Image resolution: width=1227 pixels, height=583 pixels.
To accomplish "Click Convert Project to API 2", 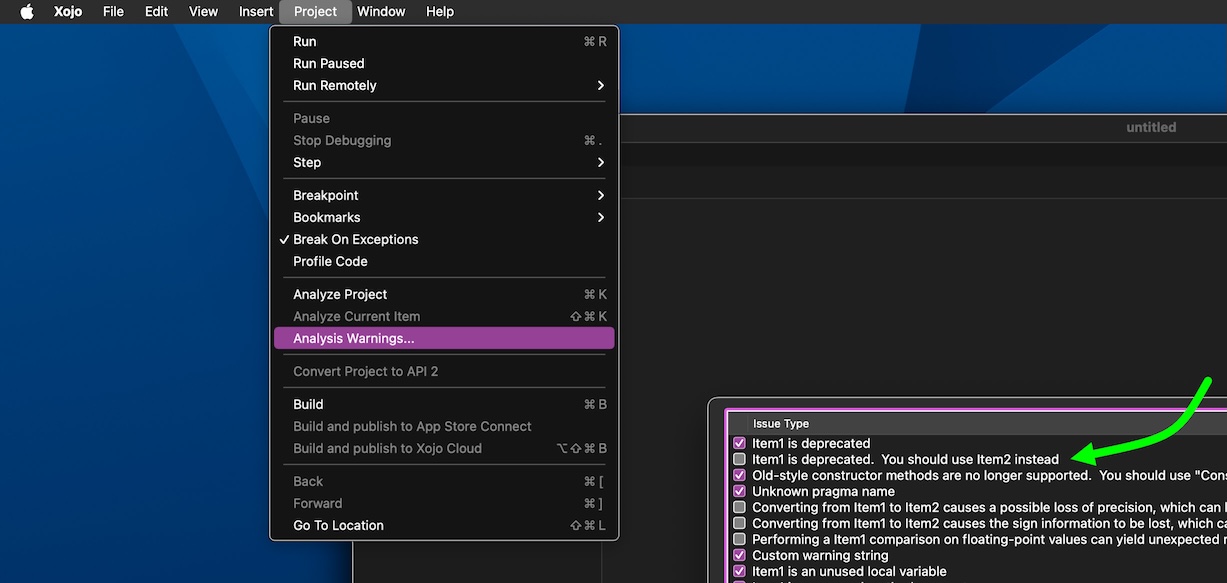I will [444, 371].
